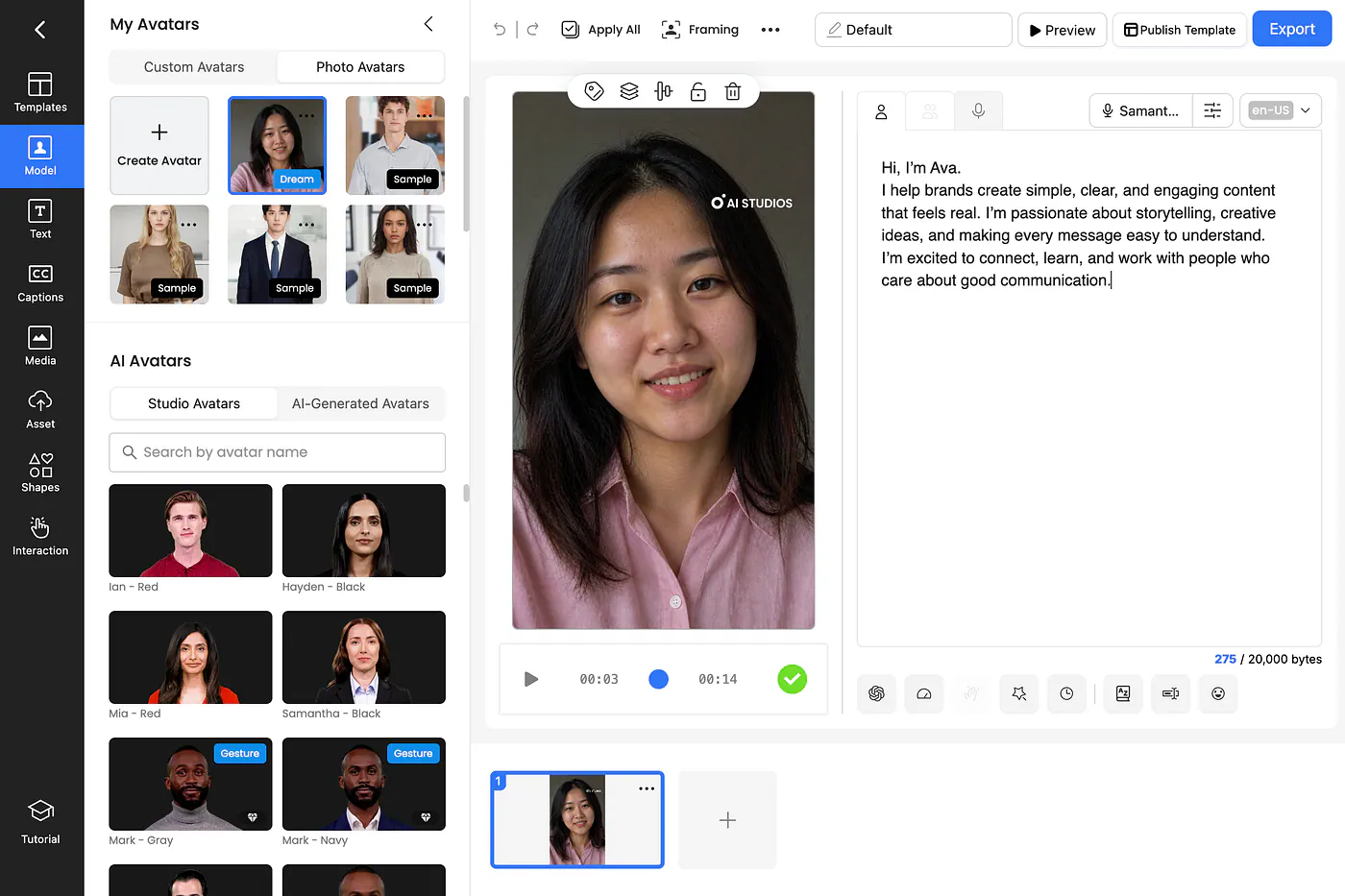Open the align icon in avatar toolbar

coord(664,91)
